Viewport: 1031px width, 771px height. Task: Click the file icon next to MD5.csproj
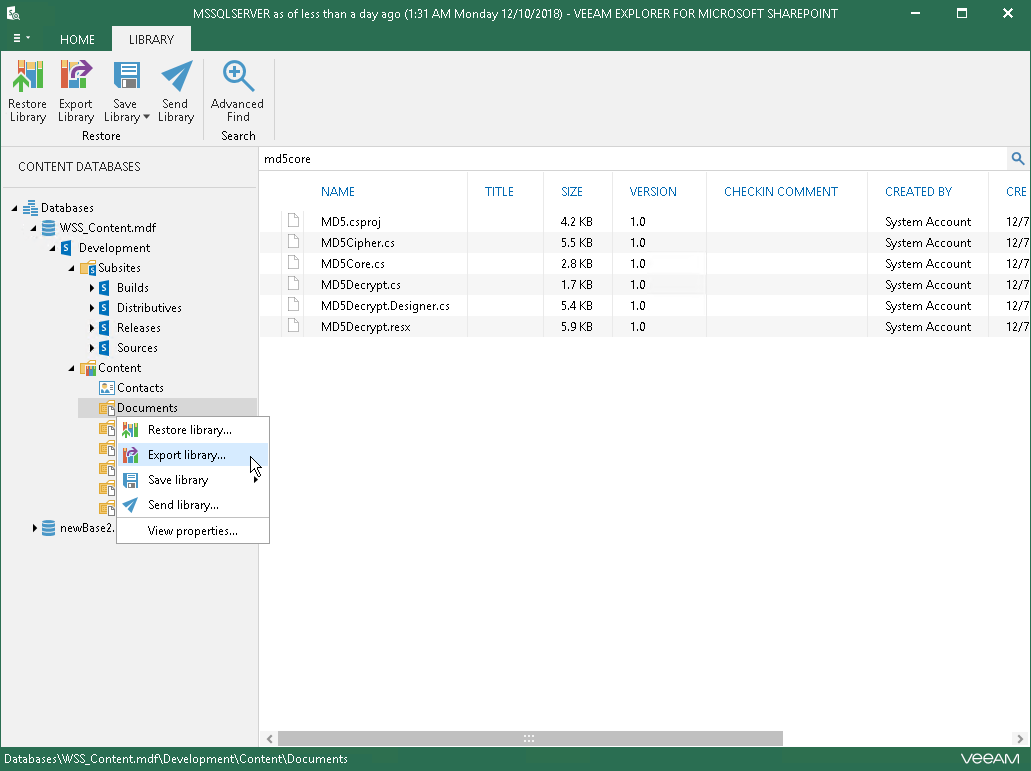point(293,221)
